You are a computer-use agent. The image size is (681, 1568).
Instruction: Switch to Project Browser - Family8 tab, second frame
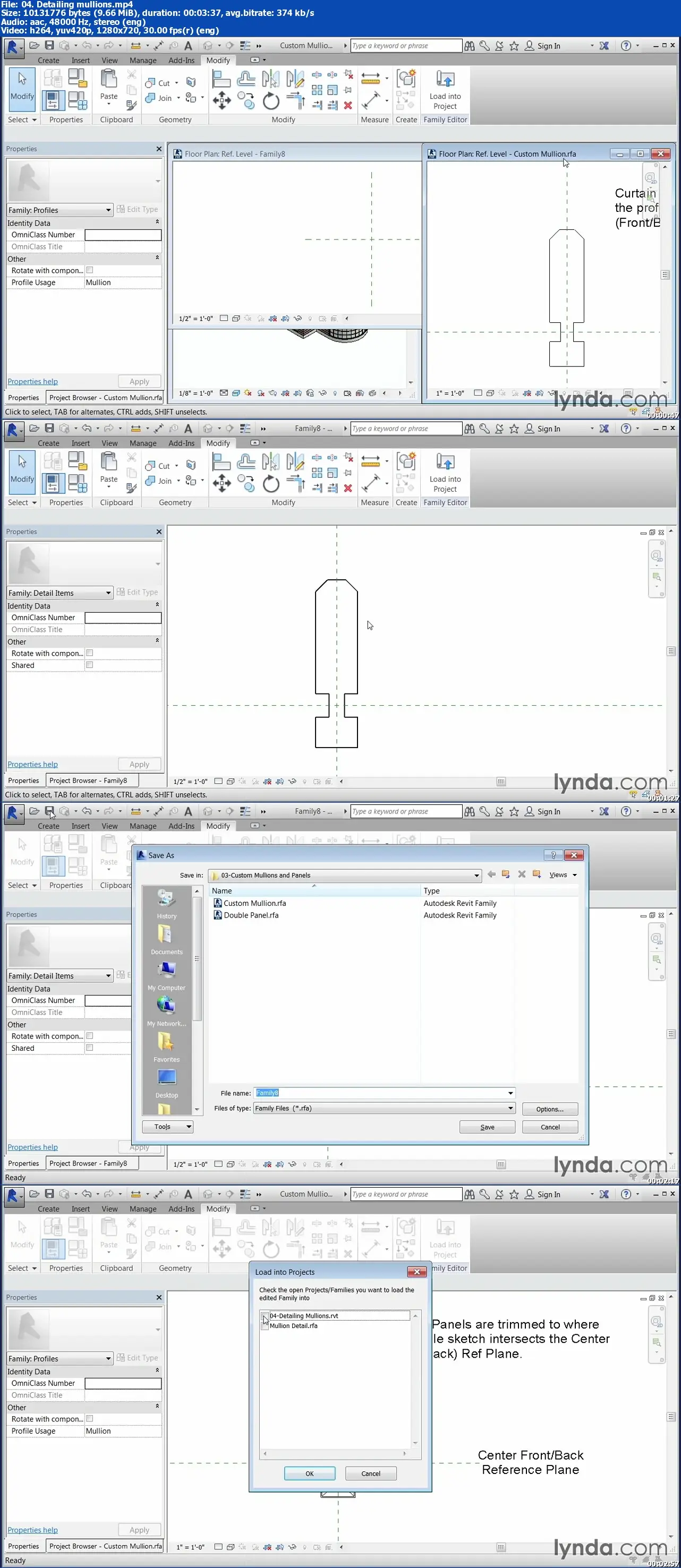[91, 781]
